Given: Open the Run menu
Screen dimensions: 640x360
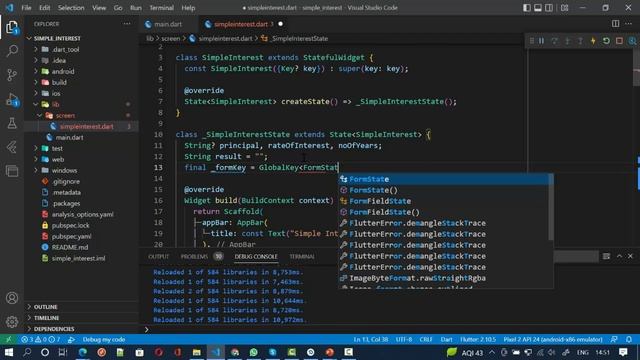Looking at the screenshot, I should tap(136, 8).
